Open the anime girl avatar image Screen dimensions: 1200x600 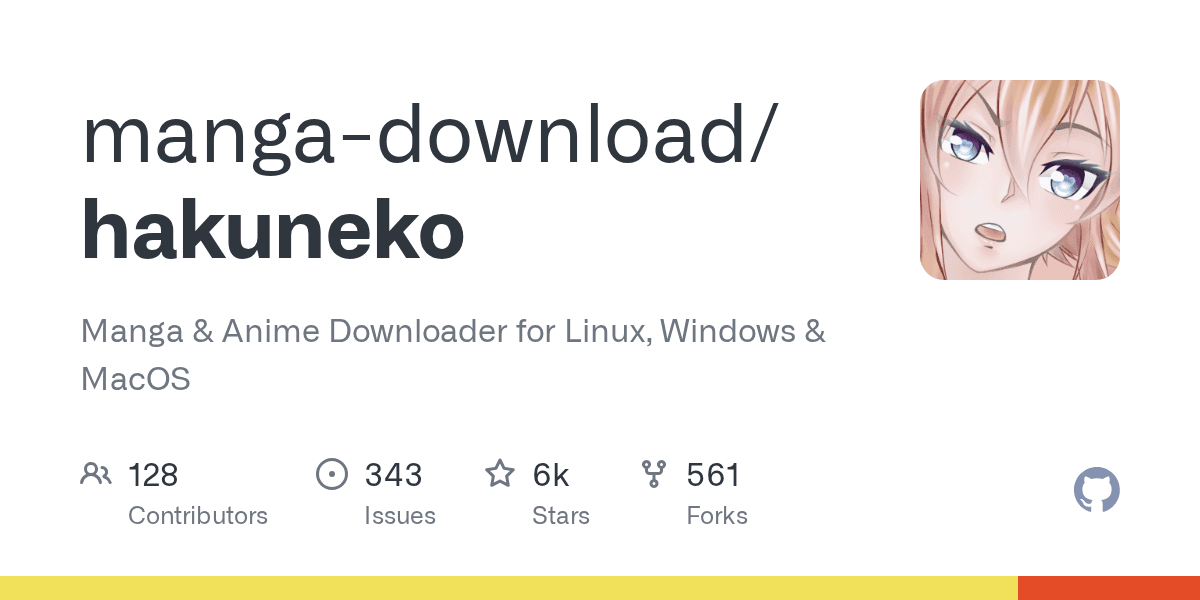tap(1019, 180)
